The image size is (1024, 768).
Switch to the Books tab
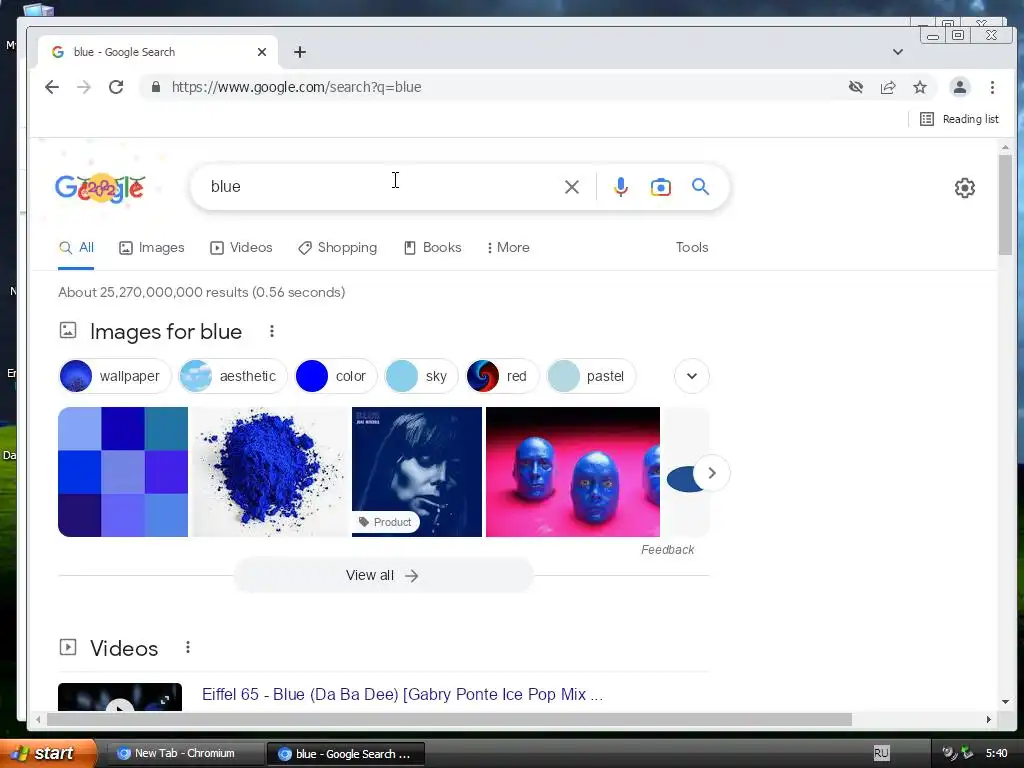click(x=433, y=248)
